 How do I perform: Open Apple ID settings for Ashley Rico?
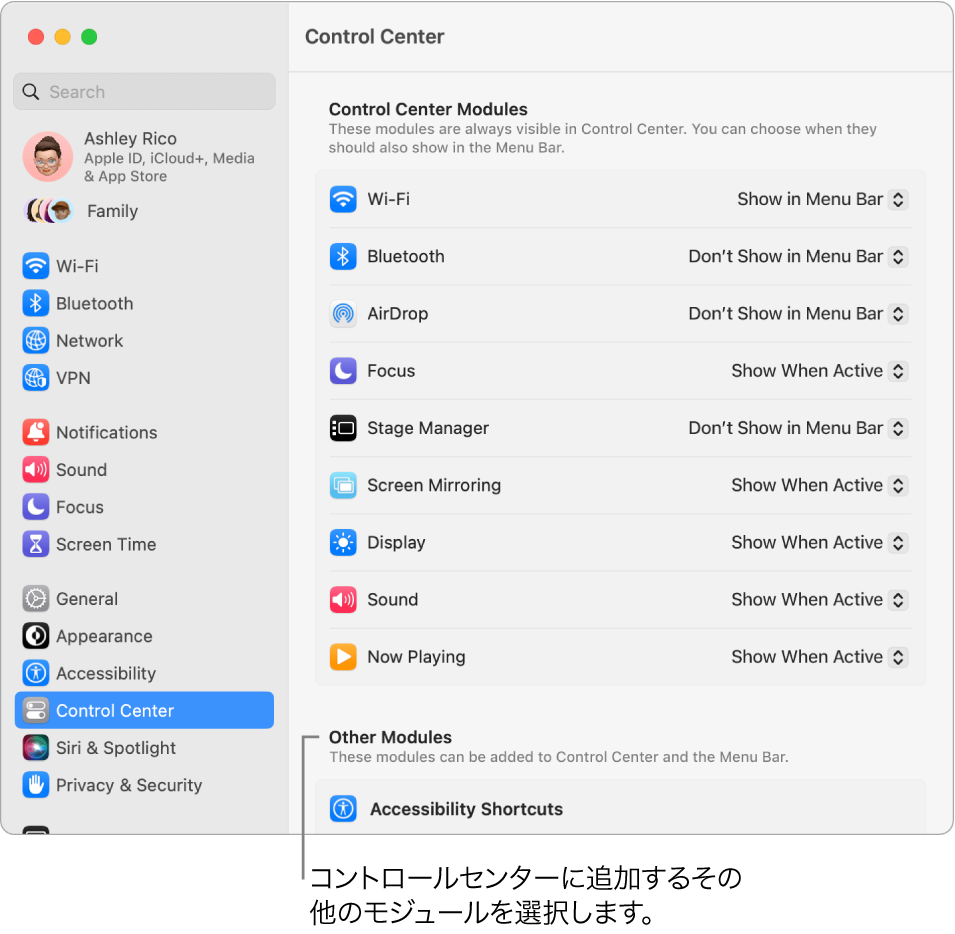(130, 157)
